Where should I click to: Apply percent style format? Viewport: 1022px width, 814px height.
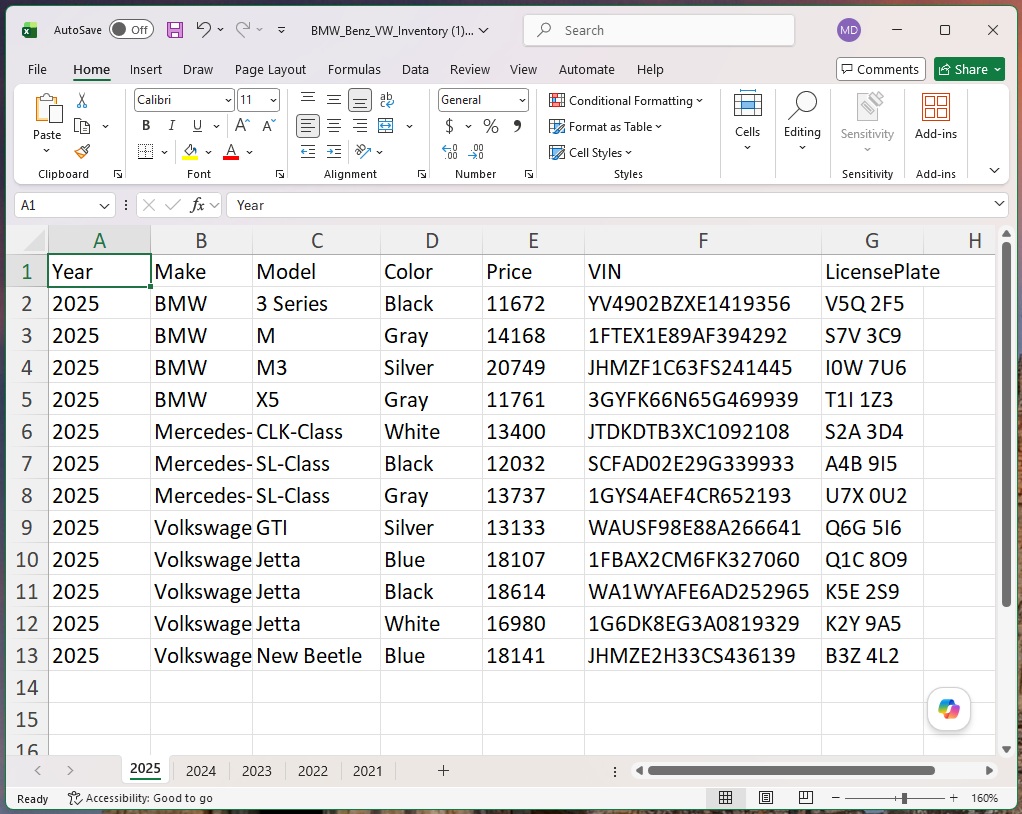(491, 126)
